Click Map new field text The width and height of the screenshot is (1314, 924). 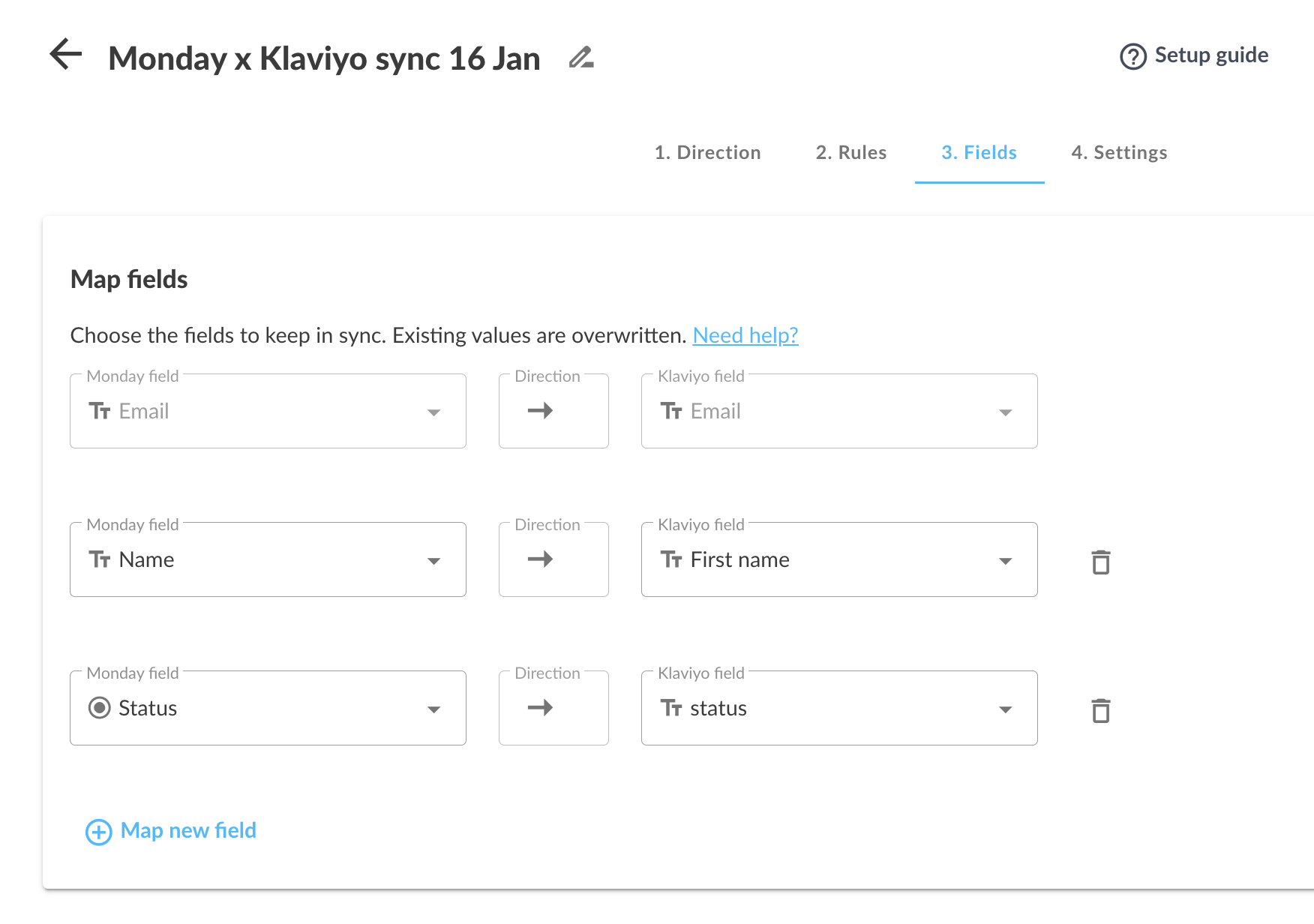[188, 831]
